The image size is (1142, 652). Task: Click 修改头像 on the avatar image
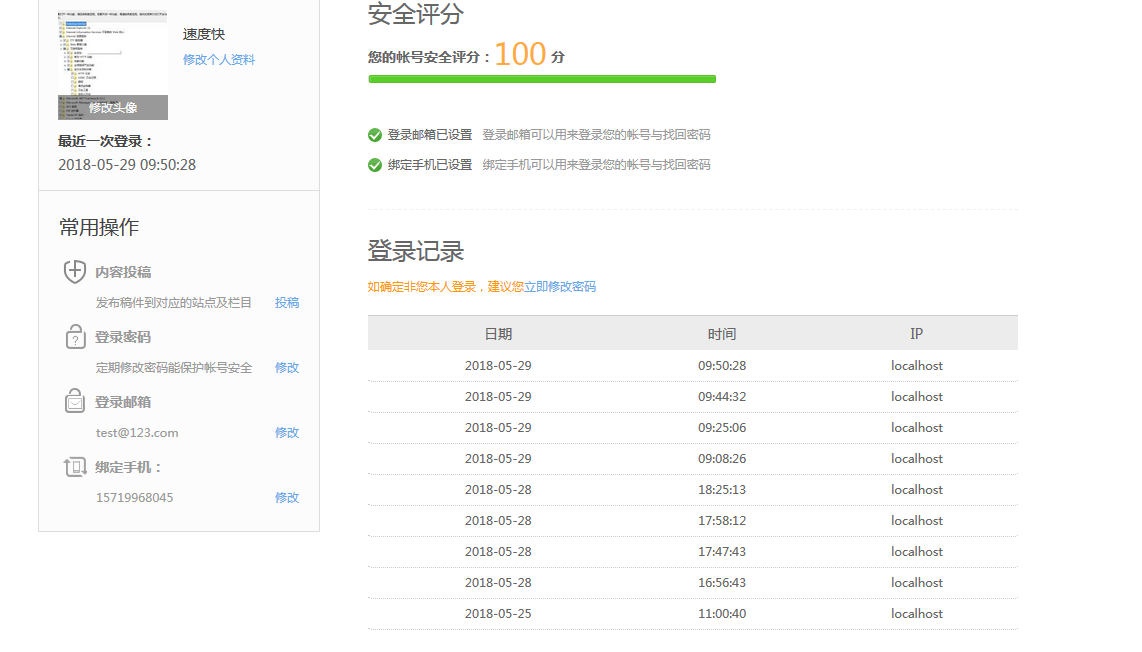113,108
